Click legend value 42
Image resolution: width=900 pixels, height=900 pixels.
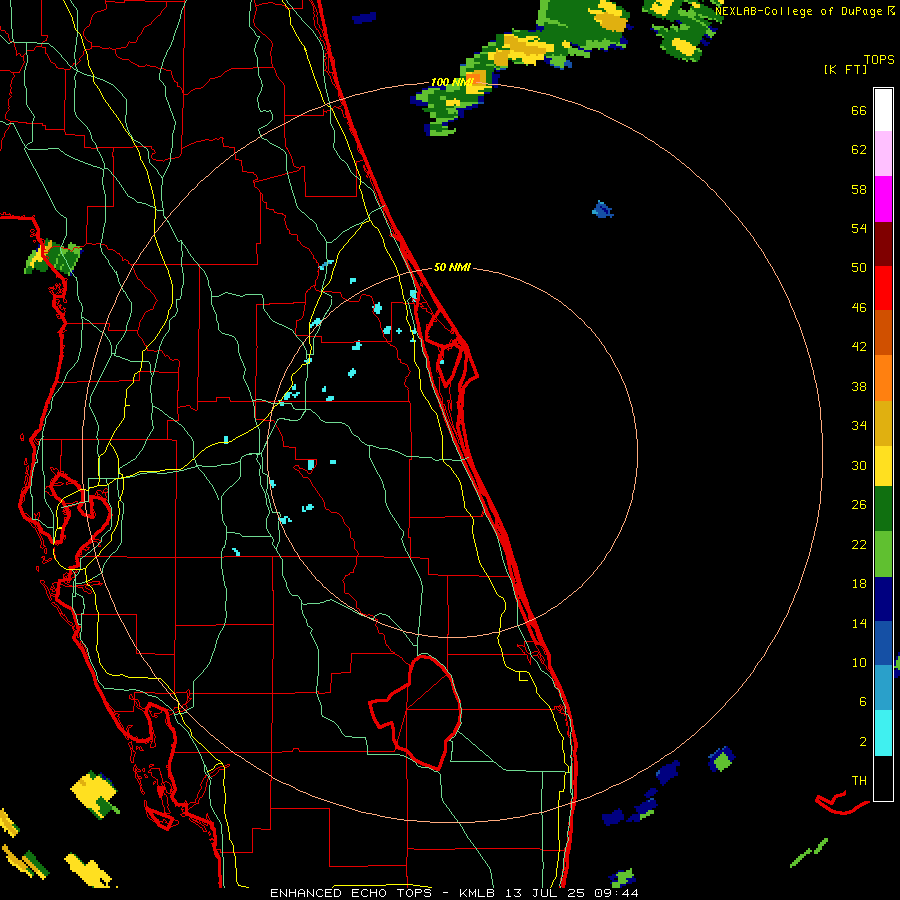pyautogui.click(x=859, y=347)
